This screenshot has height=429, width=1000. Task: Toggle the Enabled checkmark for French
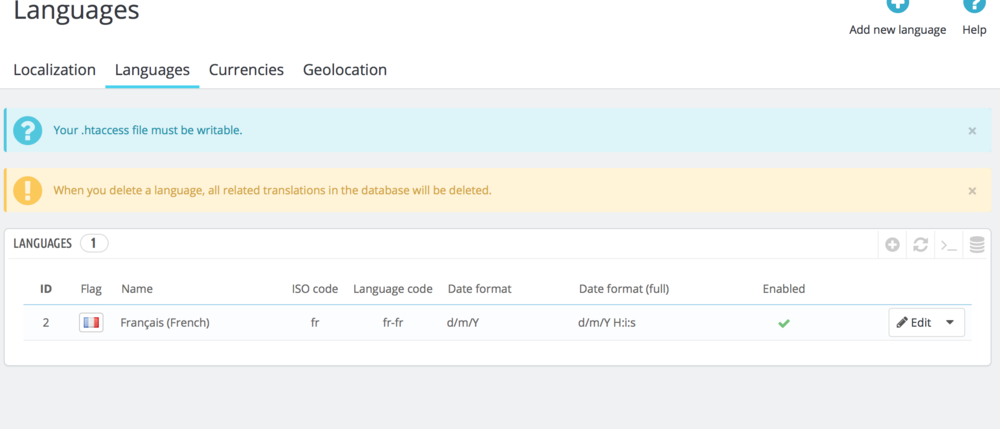point(784,323)
